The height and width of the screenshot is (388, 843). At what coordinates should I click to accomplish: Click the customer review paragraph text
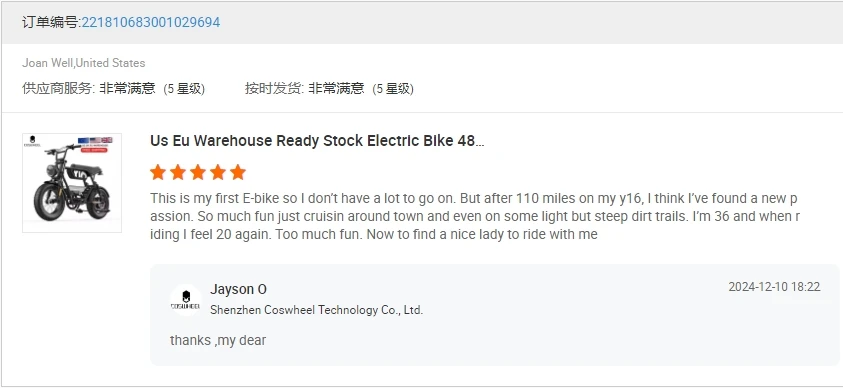[x=475, y=217]
